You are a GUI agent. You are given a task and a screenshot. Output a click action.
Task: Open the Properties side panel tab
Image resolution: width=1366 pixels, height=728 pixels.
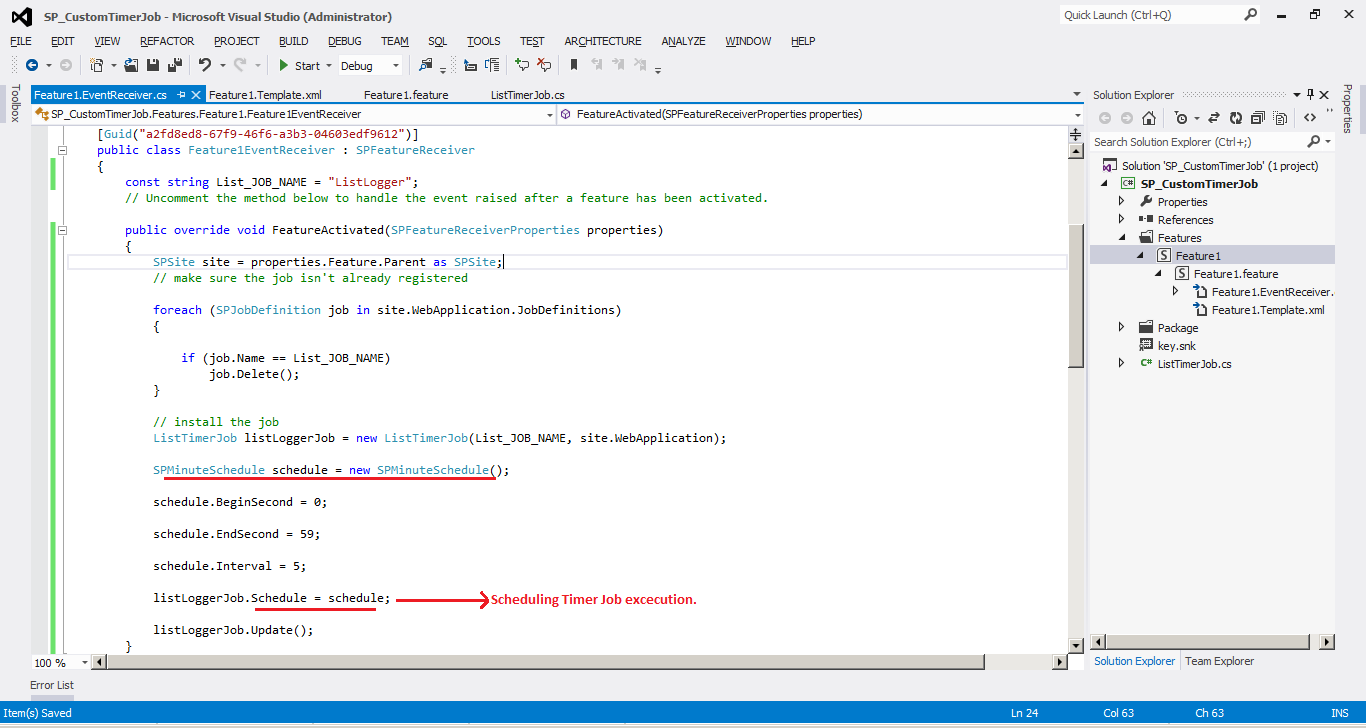pyautogui.click(x=1347, y=109)
